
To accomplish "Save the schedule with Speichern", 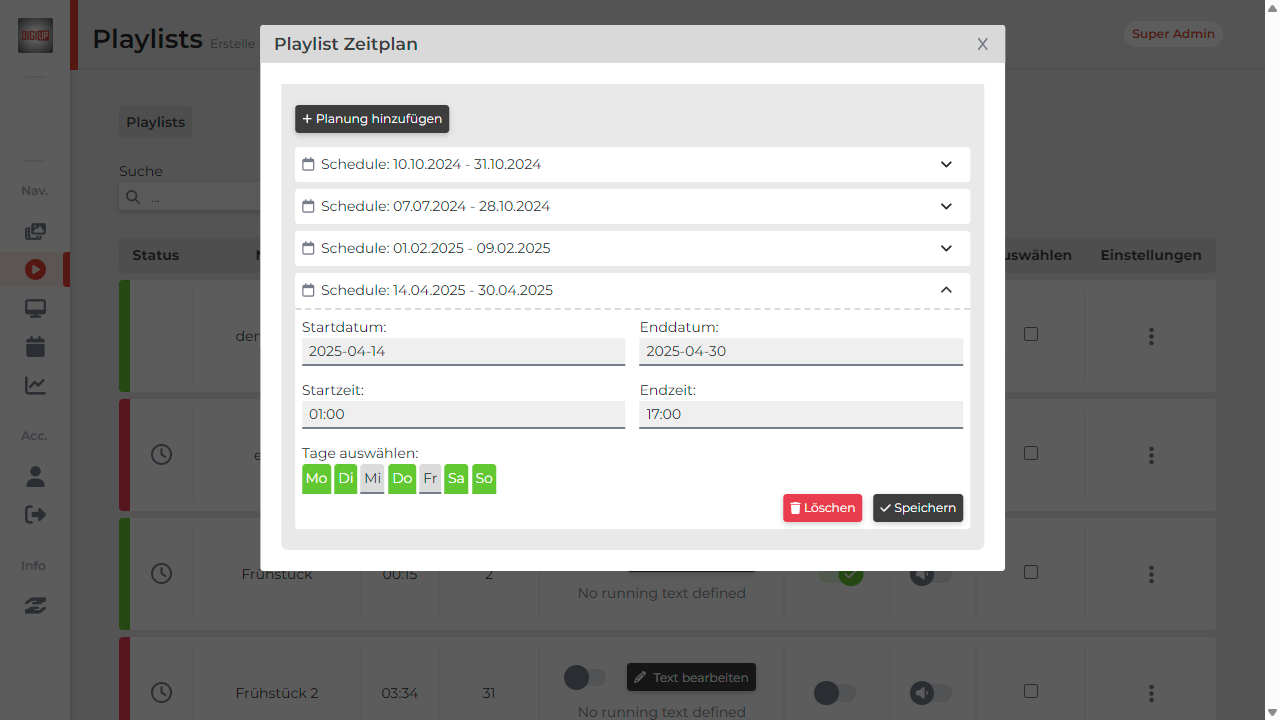I will point(917,508).
